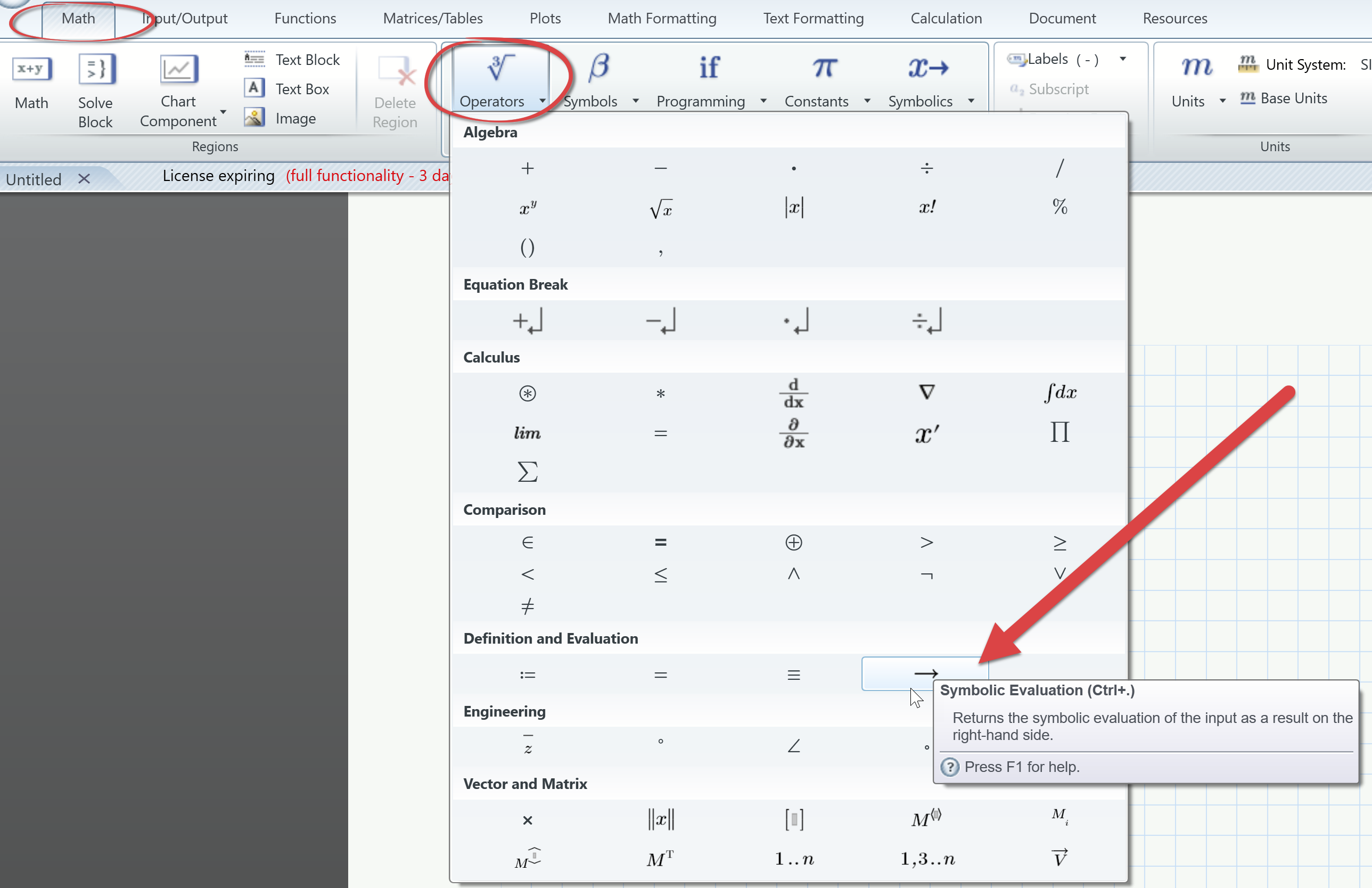Insert a Solve Block

(96, 89)
